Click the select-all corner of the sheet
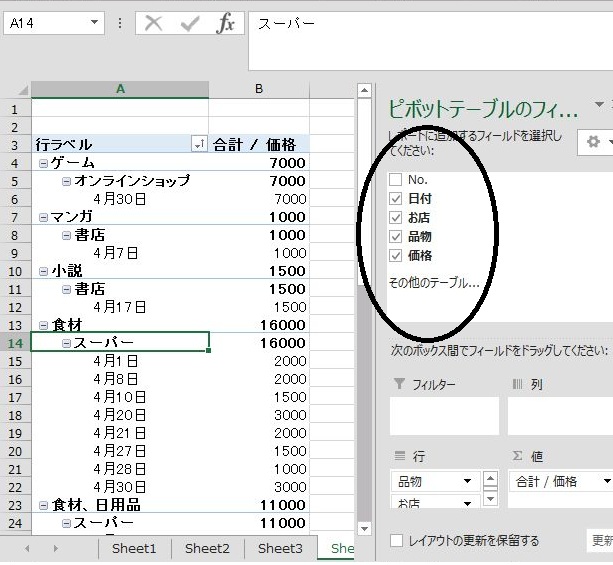 16,89
